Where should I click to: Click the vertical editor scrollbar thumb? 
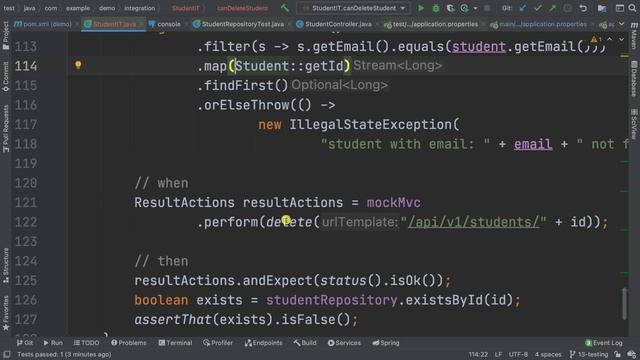624,304
